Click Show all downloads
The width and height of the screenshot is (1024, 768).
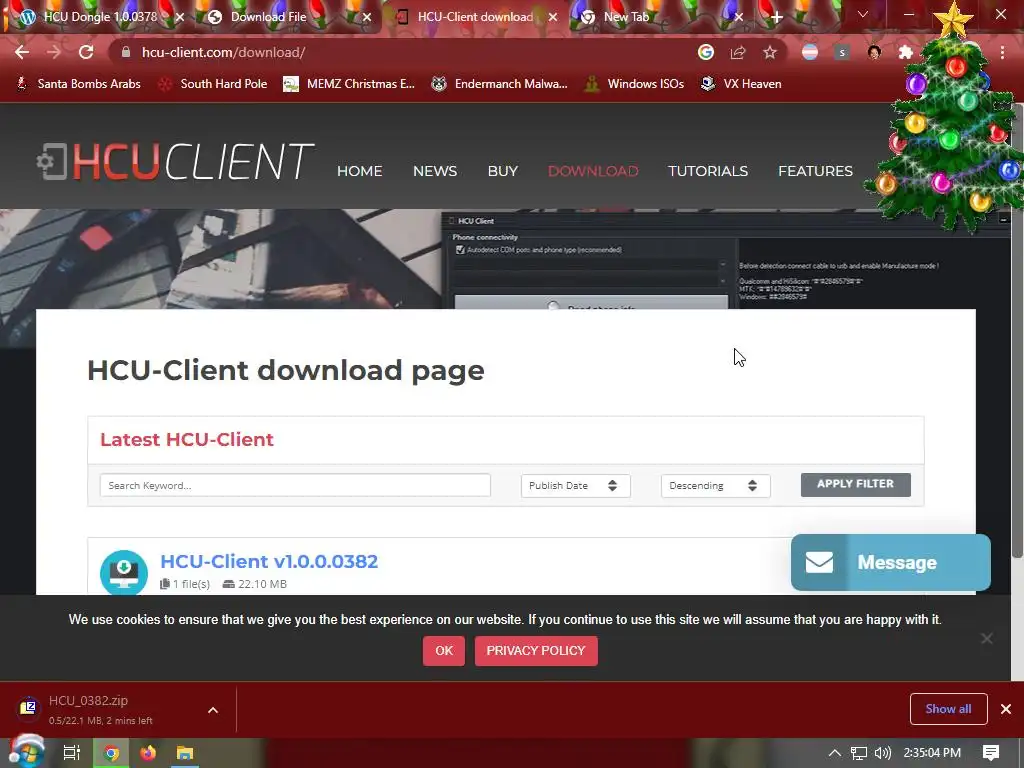(948, 709)
